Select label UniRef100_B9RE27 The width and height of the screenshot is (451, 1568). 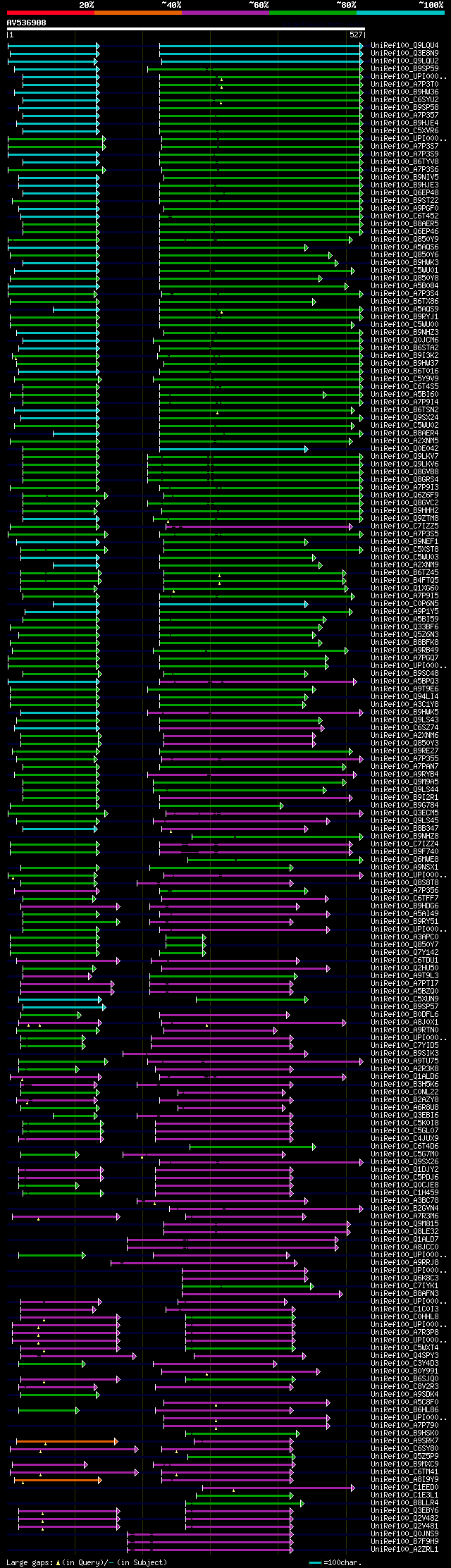[404, 751]
